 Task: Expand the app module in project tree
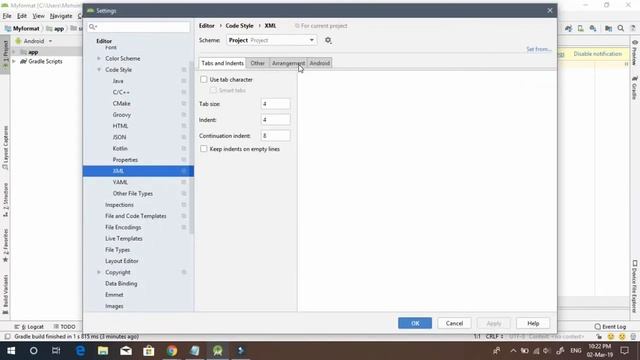coord(14,52)
